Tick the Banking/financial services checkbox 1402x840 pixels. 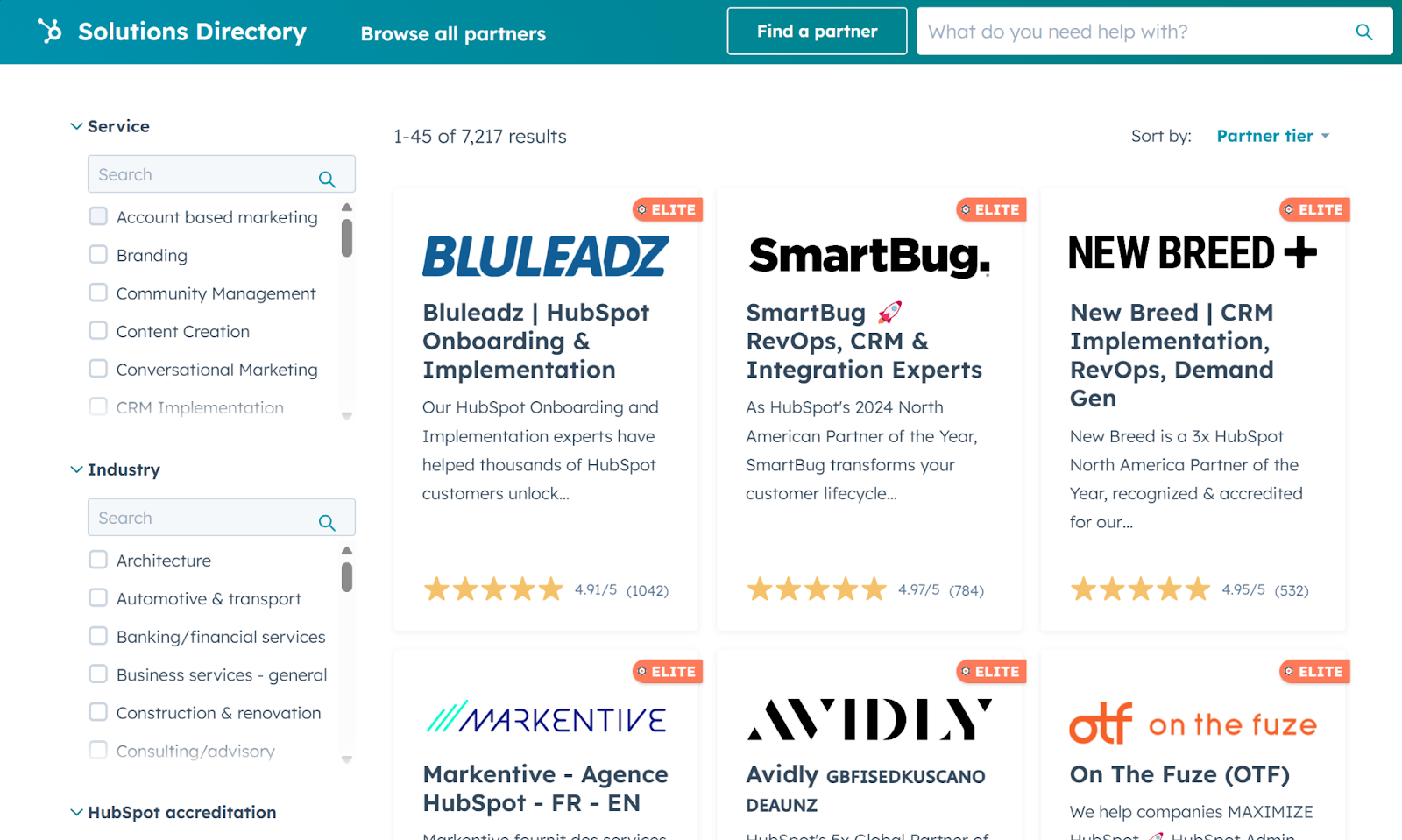click(98, 636)
